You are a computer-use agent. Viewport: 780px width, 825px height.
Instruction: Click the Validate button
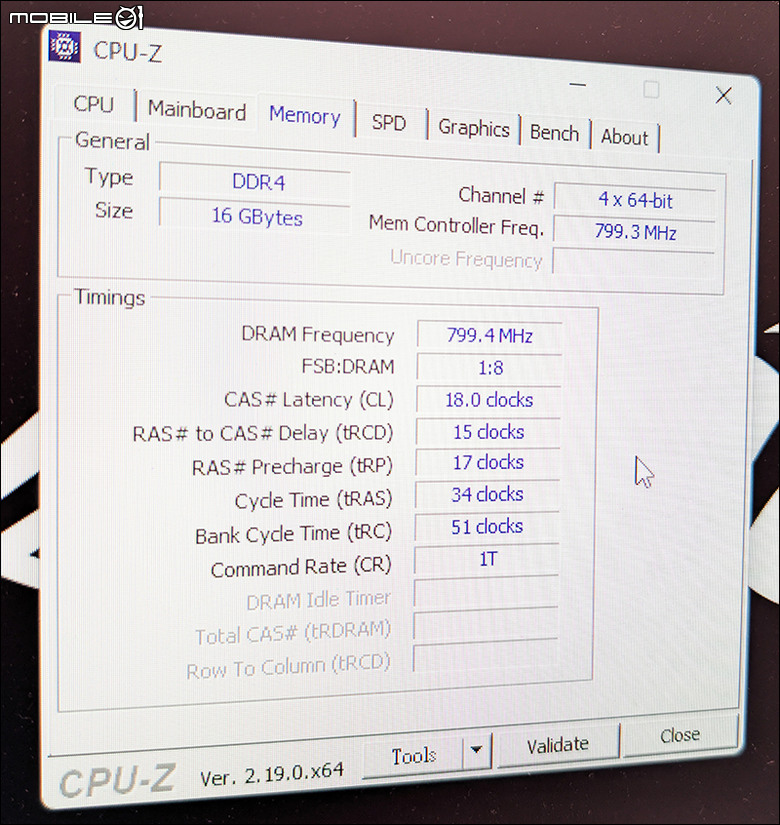tap(557, 744)
